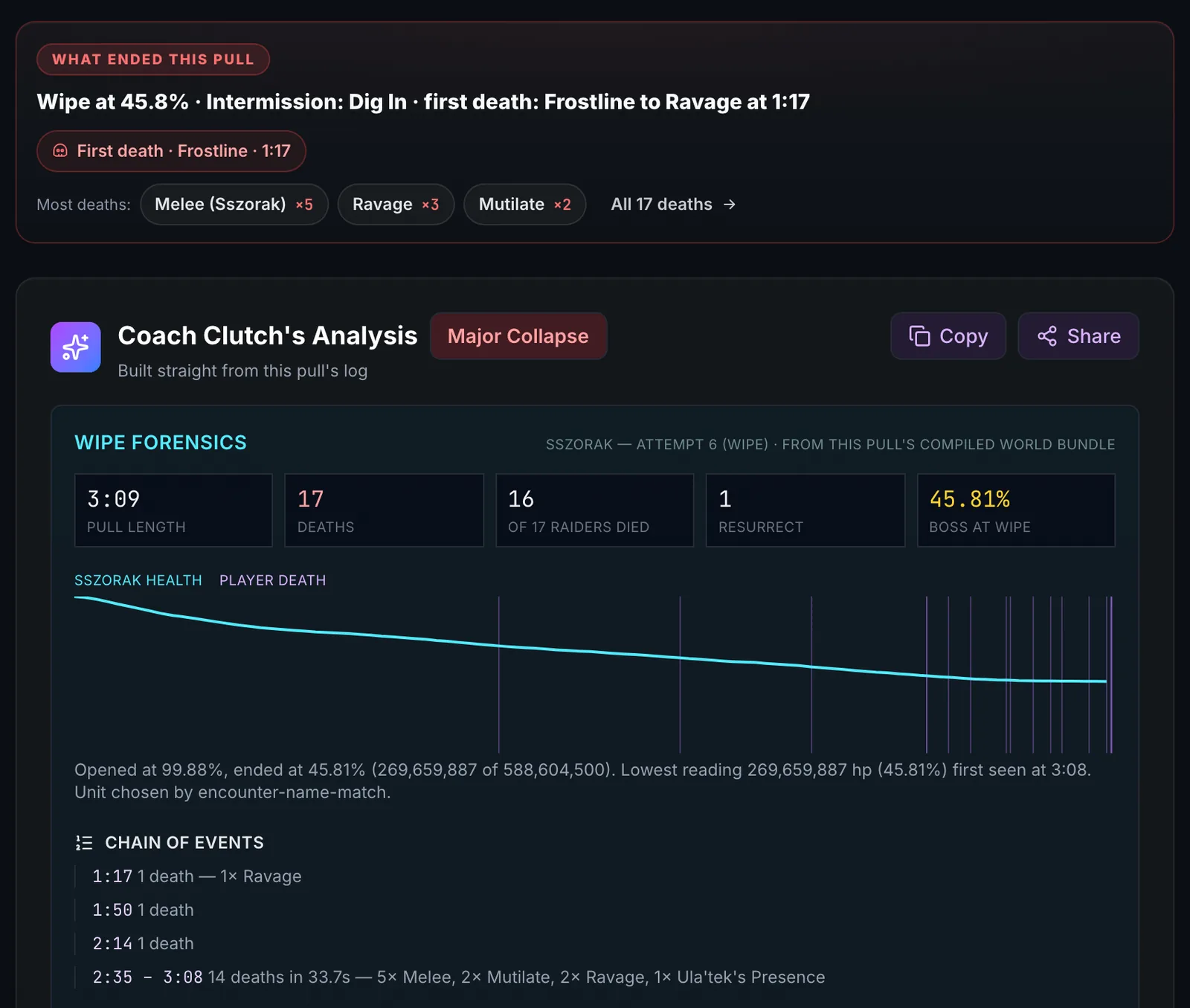Click 'Built straight from this pull's log' subtitle
The width and height of the screenshot is (1190, 1008).
(x=242, y=370)
